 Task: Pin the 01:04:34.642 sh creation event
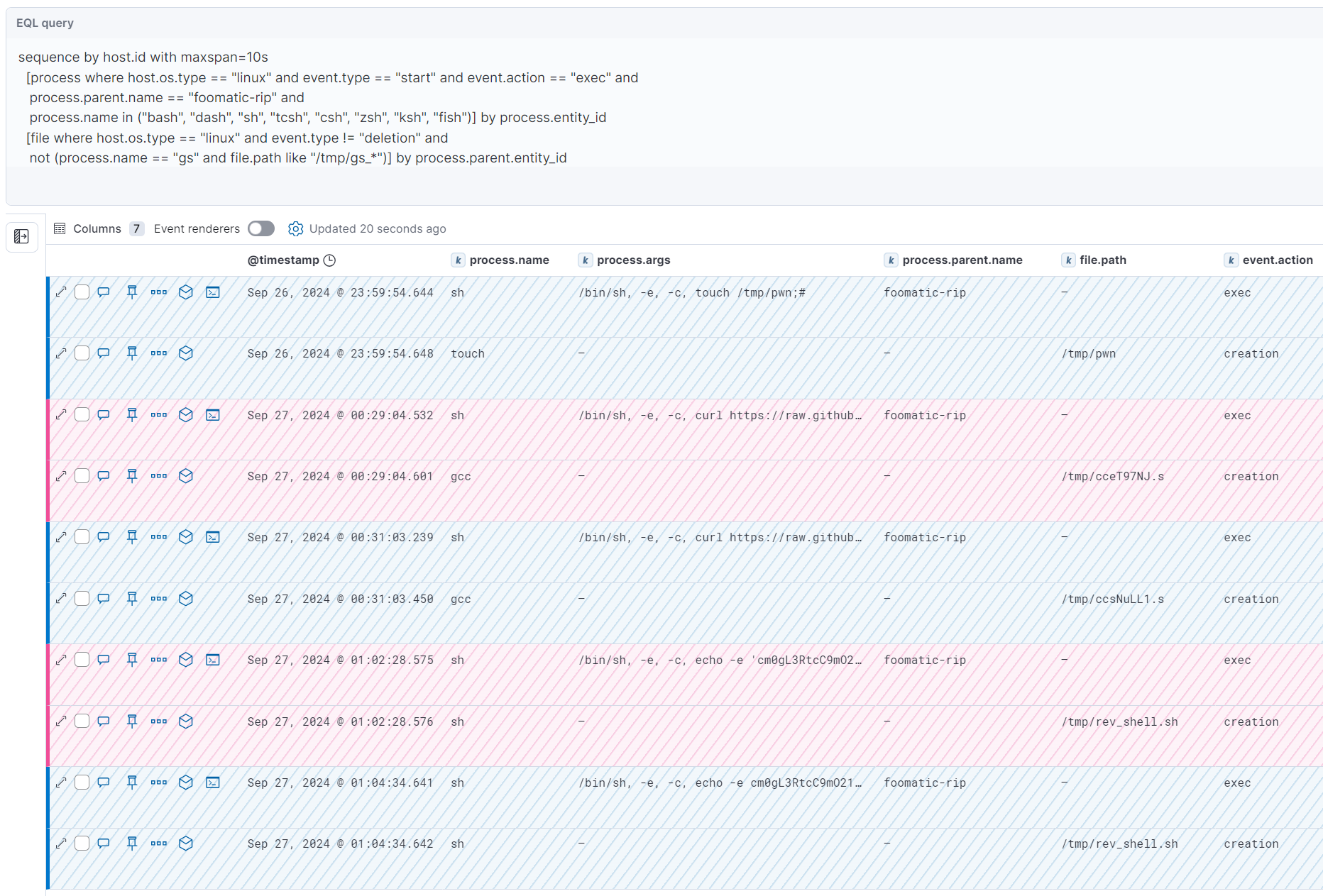point(132,844)
